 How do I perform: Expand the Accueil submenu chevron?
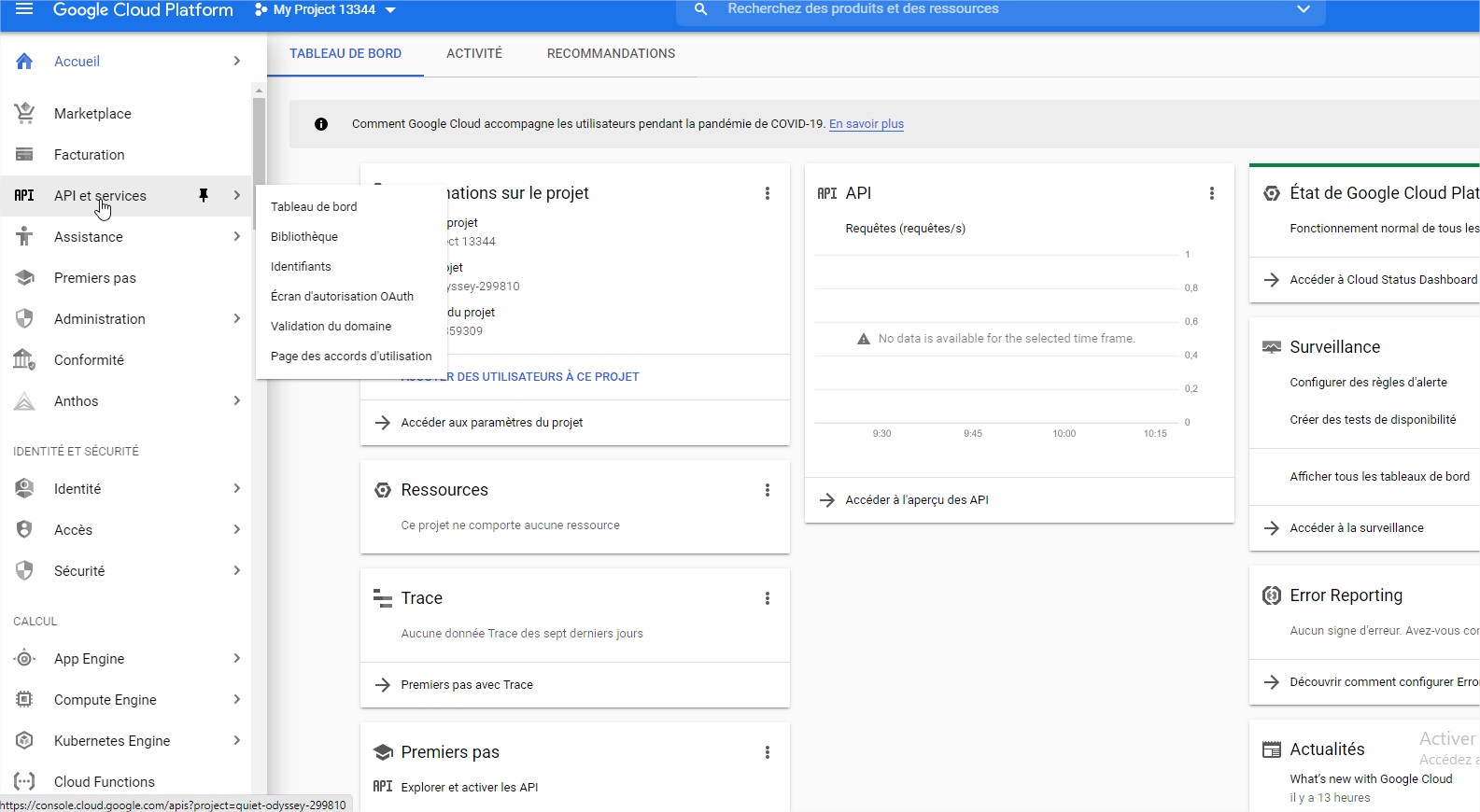[x=237, y=61]
